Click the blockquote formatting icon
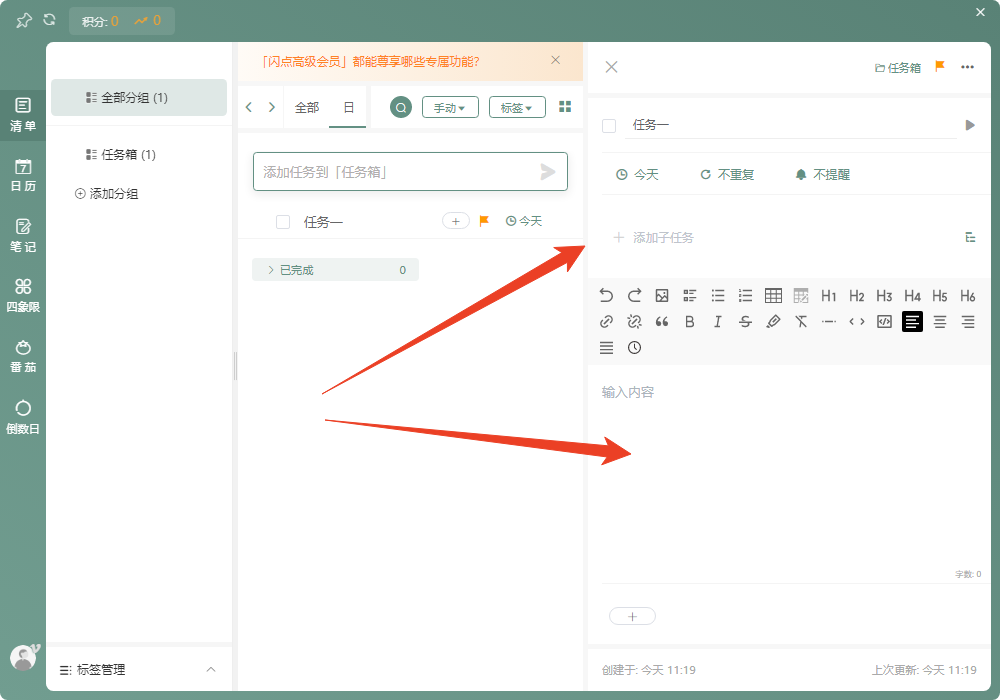This screenshot has height=700, width=1000. (x=661, y=321)
